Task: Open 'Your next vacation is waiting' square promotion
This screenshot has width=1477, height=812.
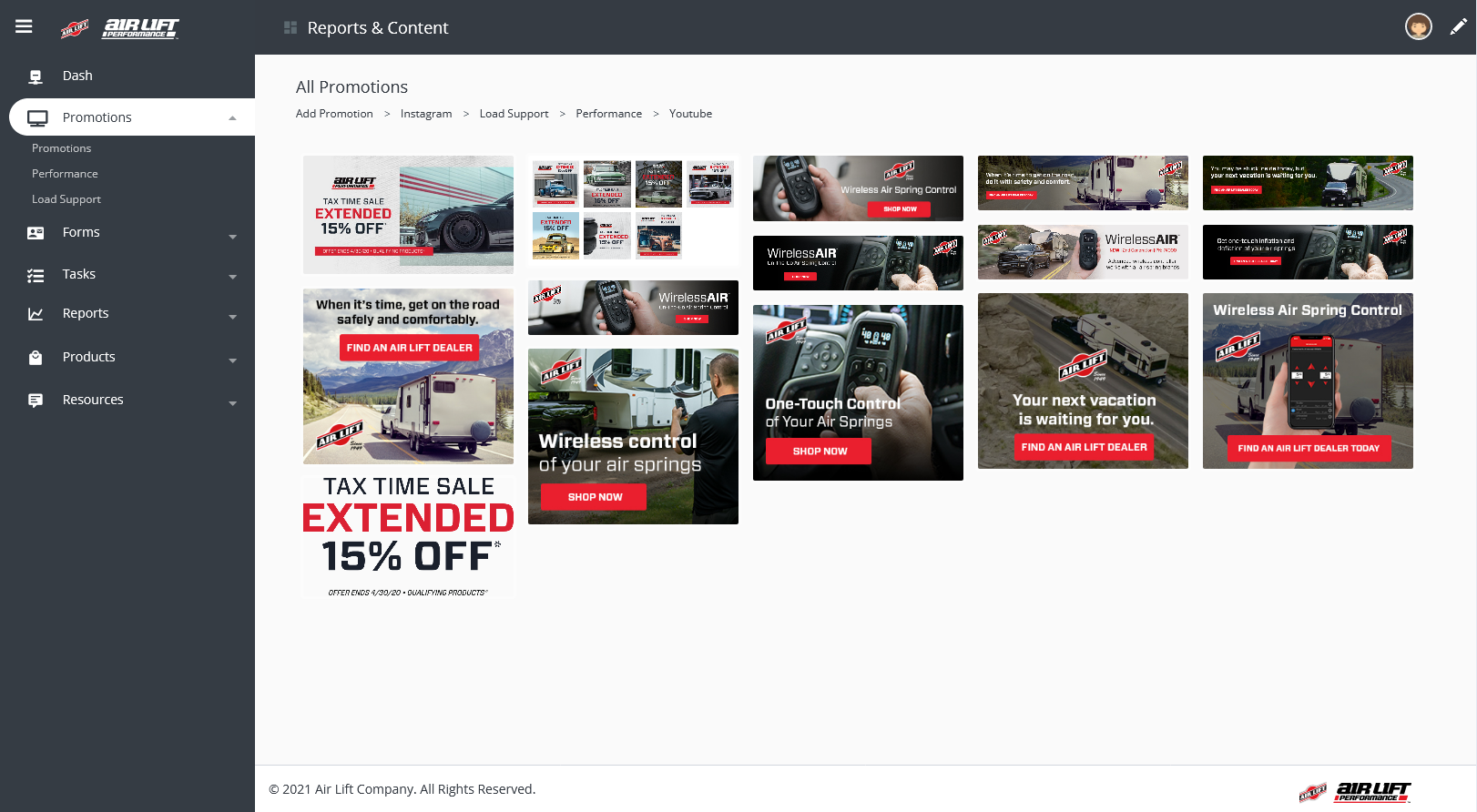Action: pos(1083,381)
